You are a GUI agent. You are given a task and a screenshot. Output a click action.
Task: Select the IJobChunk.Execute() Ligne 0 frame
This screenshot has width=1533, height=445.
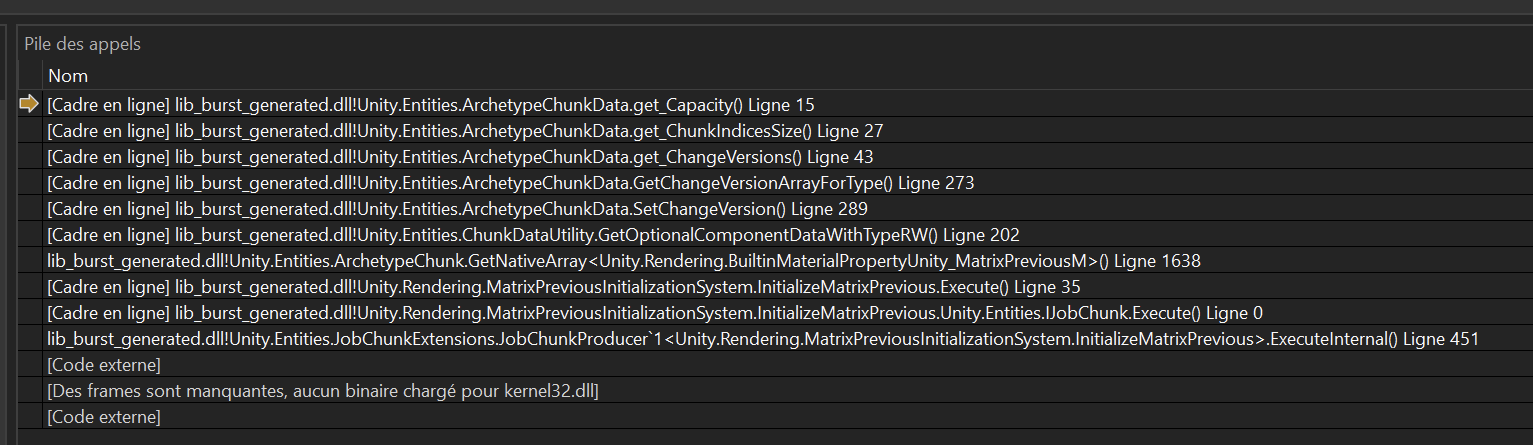(x=654, y=313)
